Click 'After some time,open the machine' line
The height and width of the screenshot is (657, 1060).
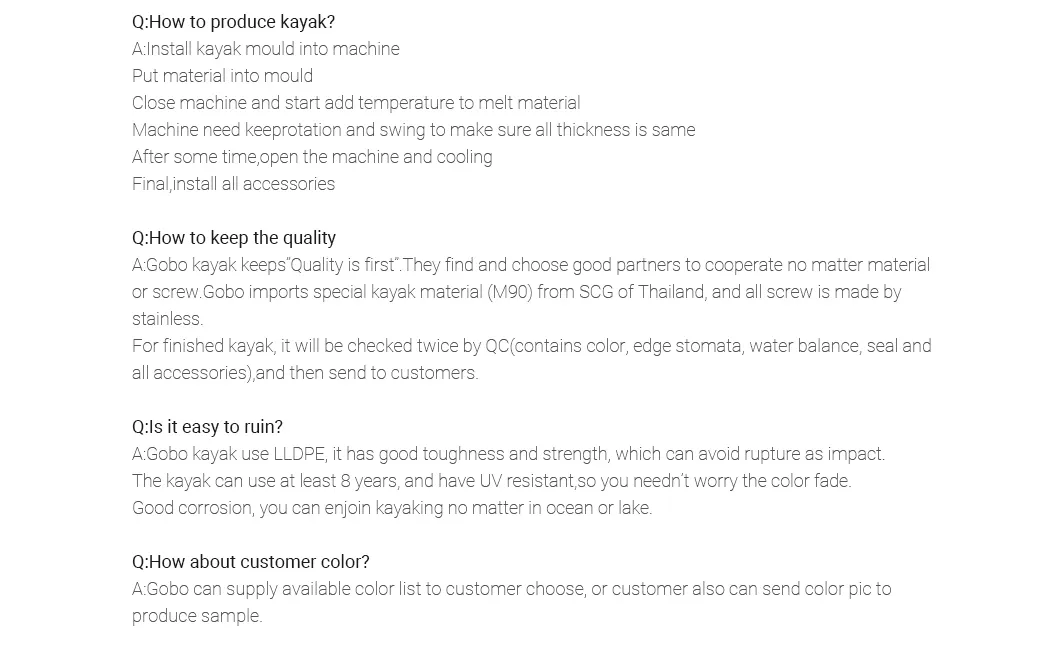(x=312, y=157)
